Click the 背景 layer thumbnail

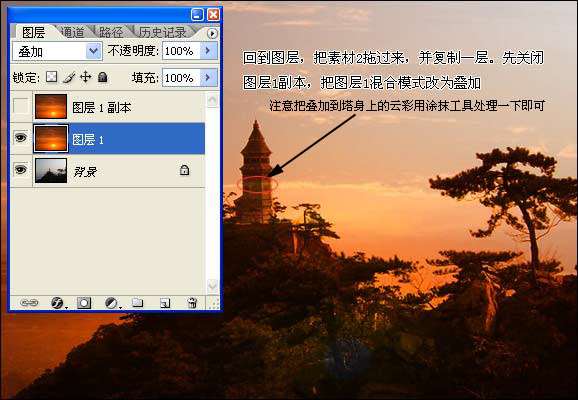click(x=51, y=170)
